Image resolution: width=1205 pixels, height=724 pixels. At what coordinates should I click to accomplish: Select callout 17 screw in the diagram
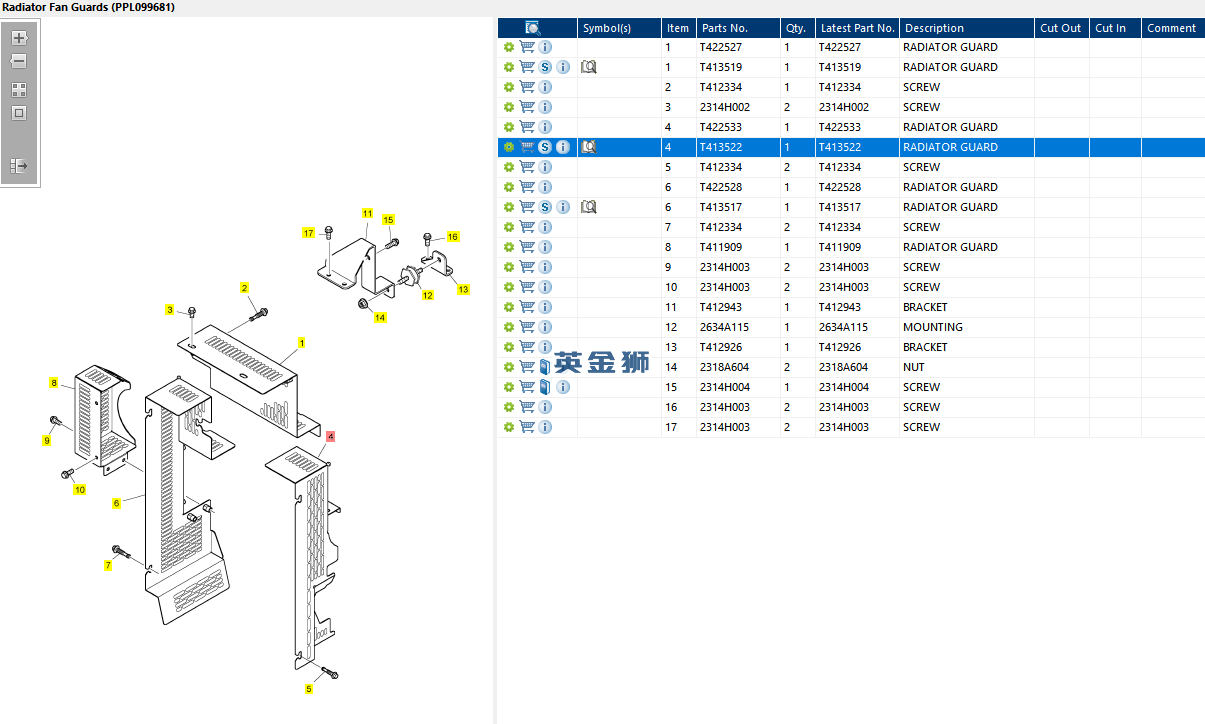(x=309, y=233)
